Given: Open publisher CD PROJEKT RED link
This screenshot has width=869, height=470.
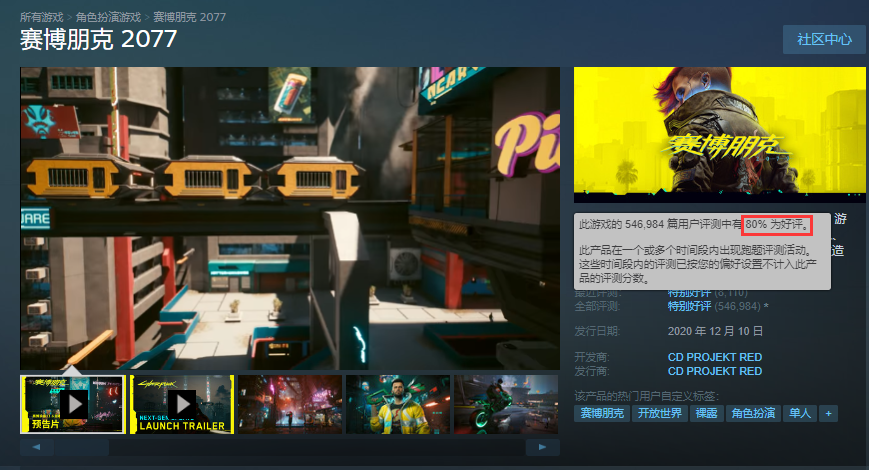Looking at the screenshot, I should (x=714, y=371).
